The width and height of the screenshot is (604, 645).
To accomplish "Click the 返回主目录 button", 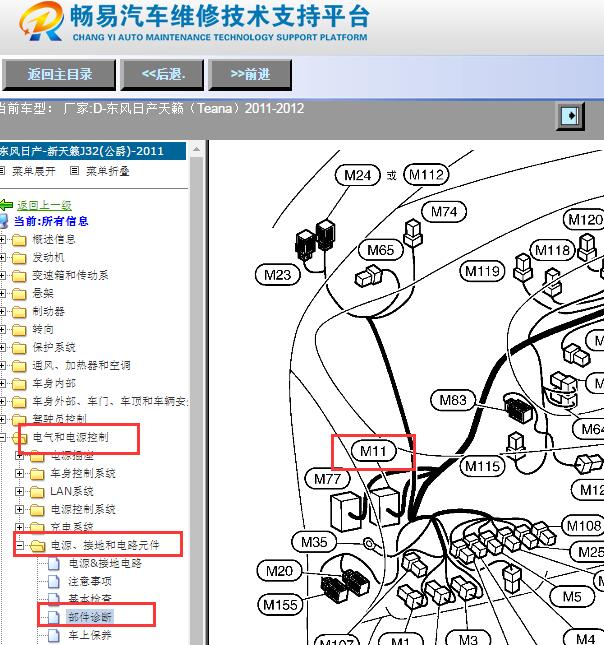I will [x=59, y=74].
